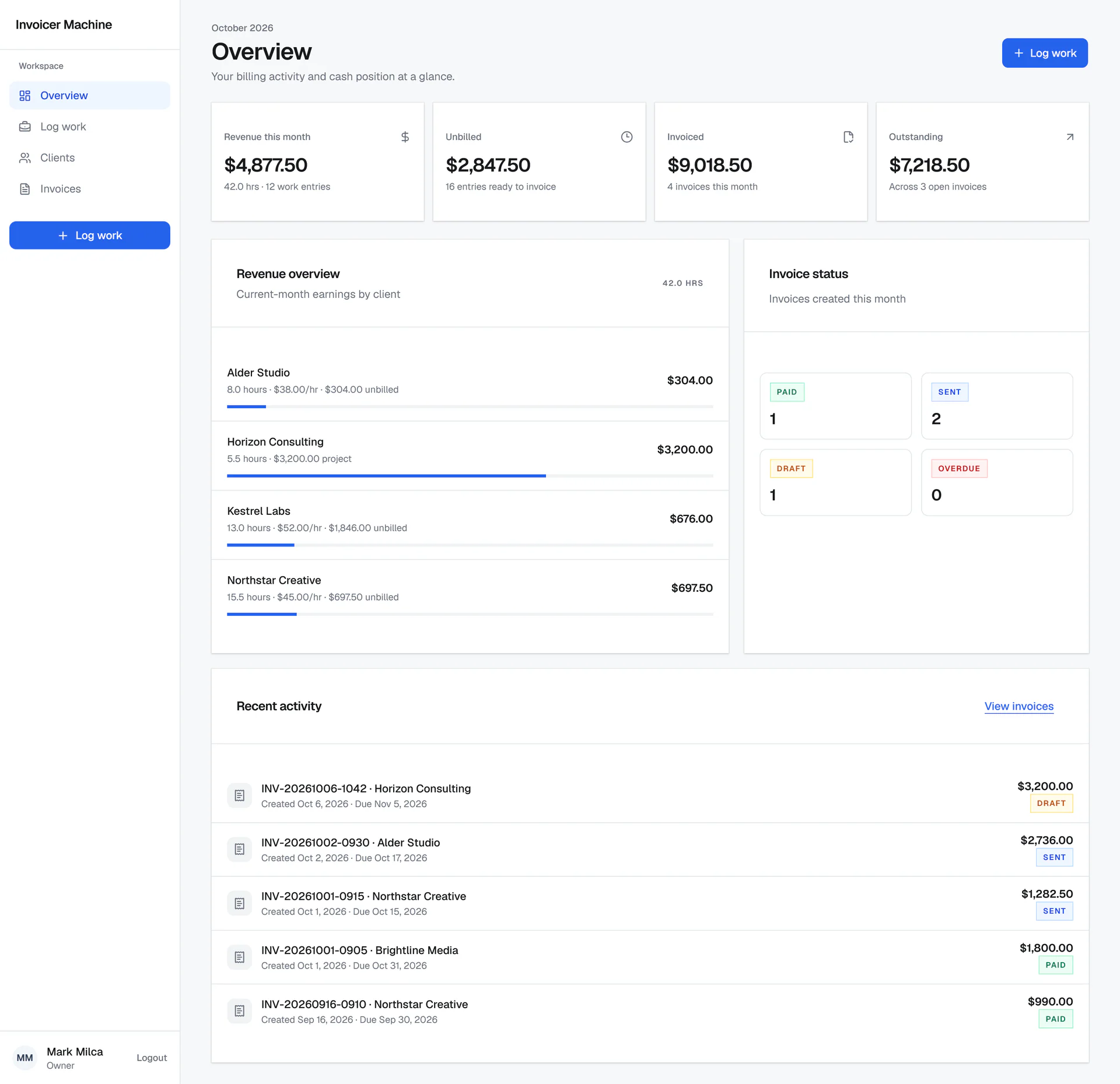Click the briefcase icon beside Log work
Screen dimensions: 1120x1084
tap(24, 127)
